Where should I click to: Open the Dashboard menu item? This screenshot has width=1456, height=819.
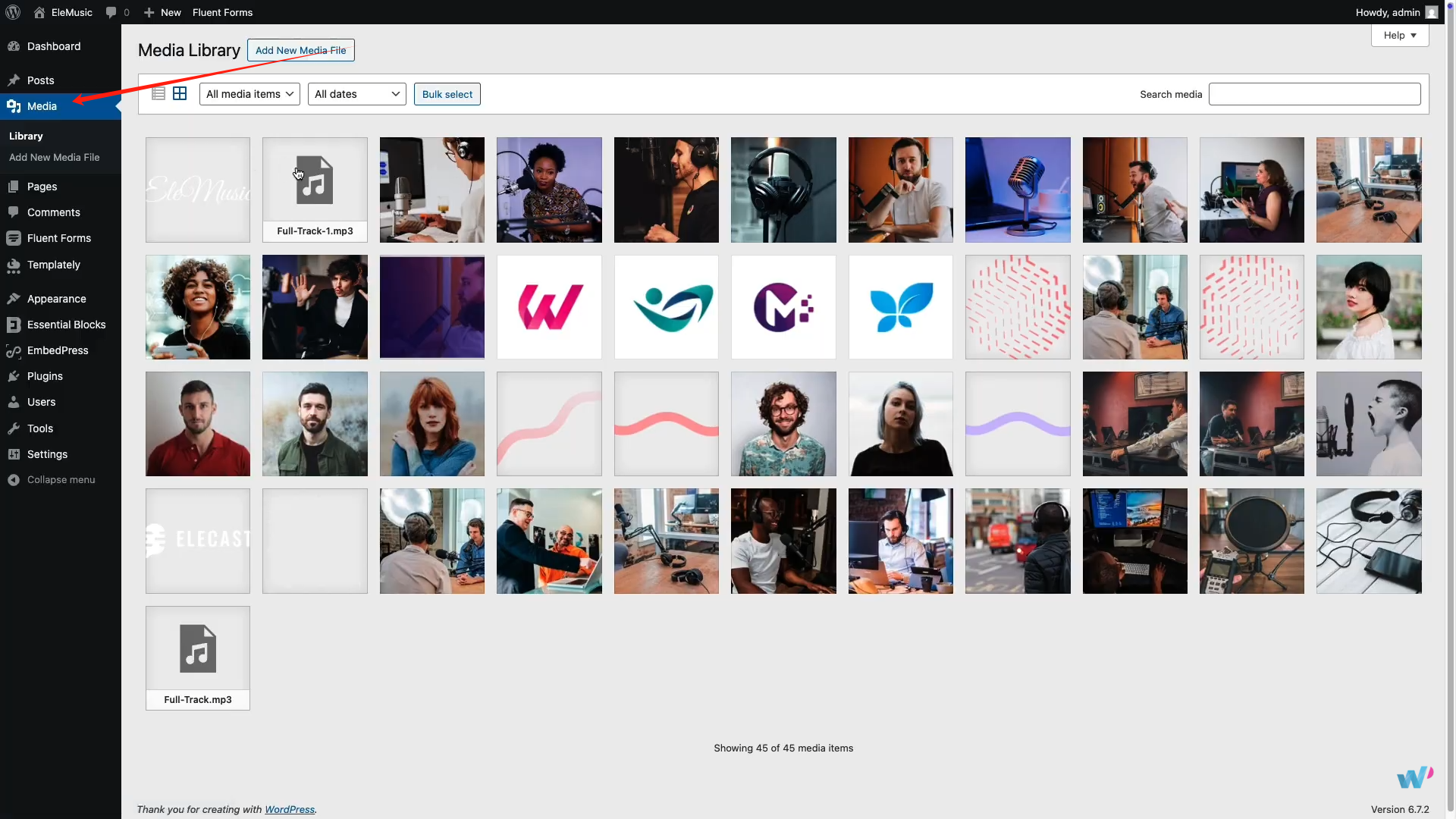click(53, 46)
